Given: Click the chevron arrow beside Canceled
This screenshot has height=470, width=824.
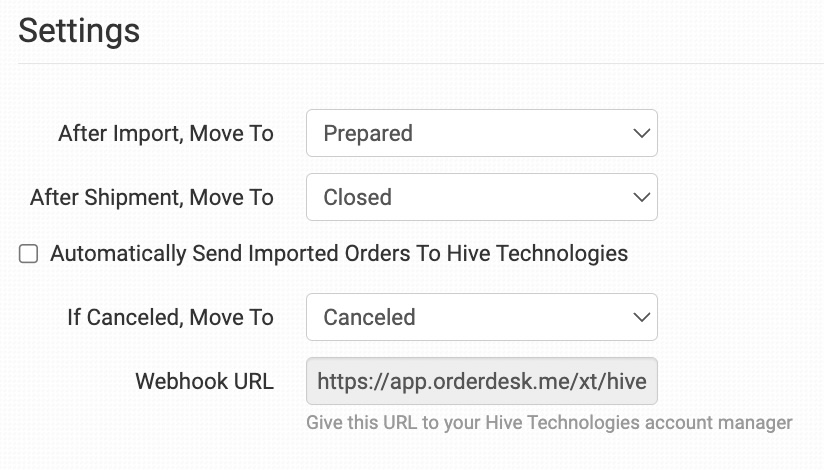Looking at the screenshot, I should (x=642, y=317).
